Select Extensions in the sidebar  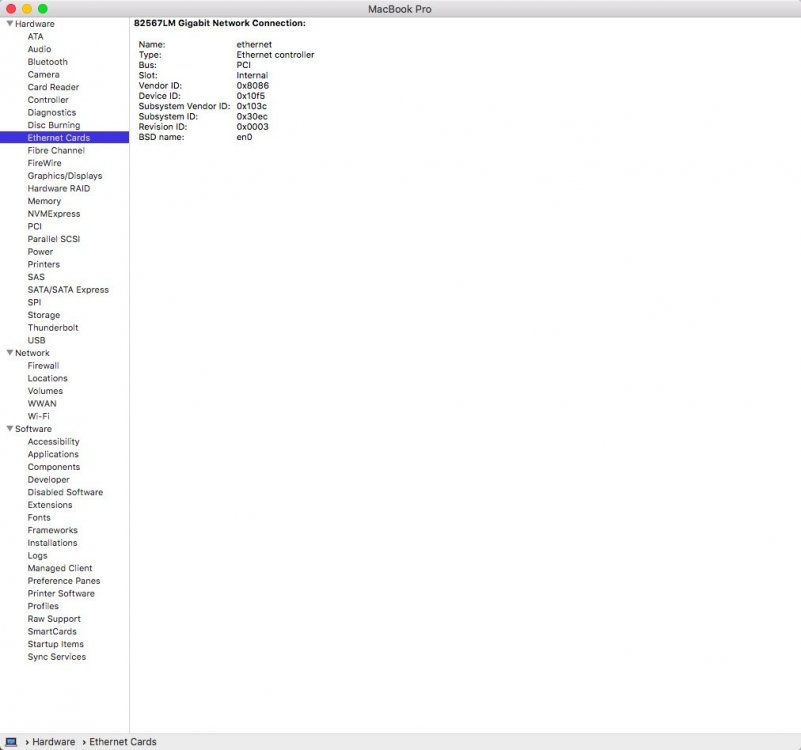pos(50,505)
